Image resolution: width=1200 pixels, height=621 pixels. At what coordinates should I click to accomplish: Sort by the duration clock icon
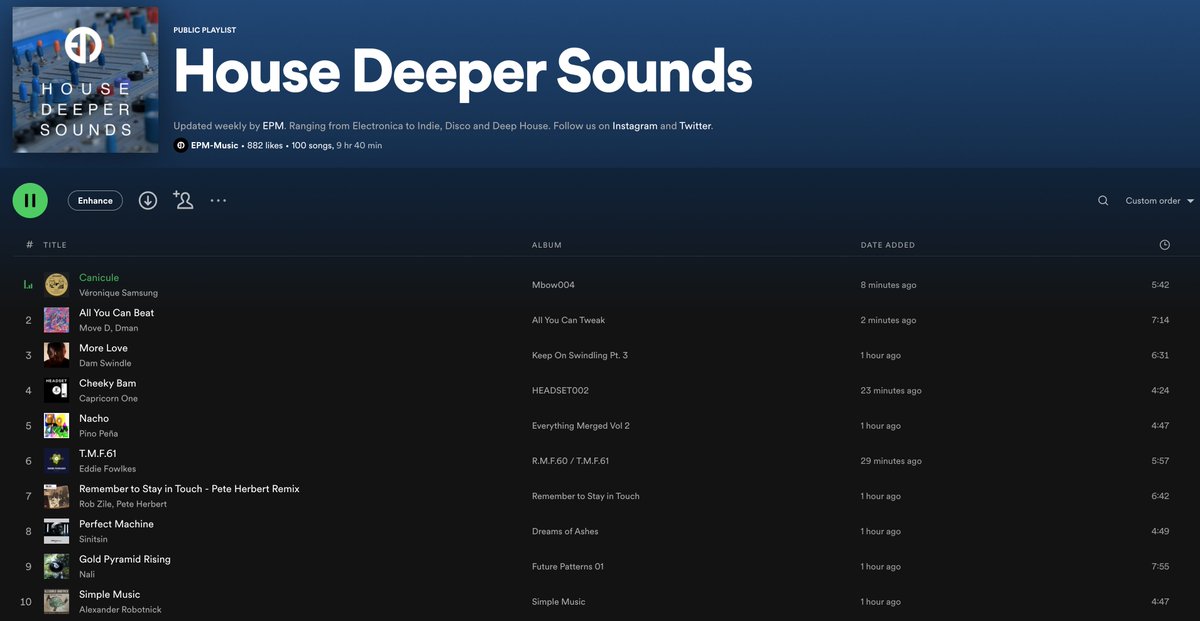click(x=1164, y=245)
